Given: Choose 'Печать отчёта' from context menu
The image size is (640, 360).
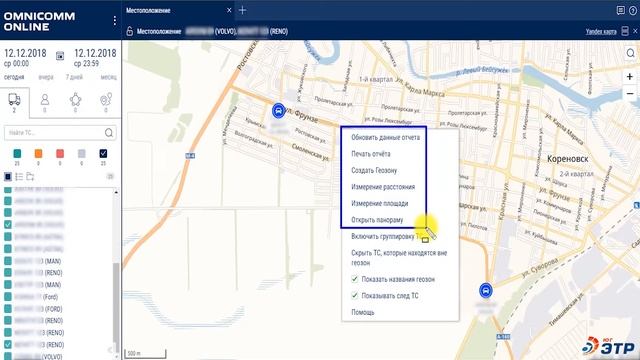Looking at the screenshot, I should coord(371,154).
